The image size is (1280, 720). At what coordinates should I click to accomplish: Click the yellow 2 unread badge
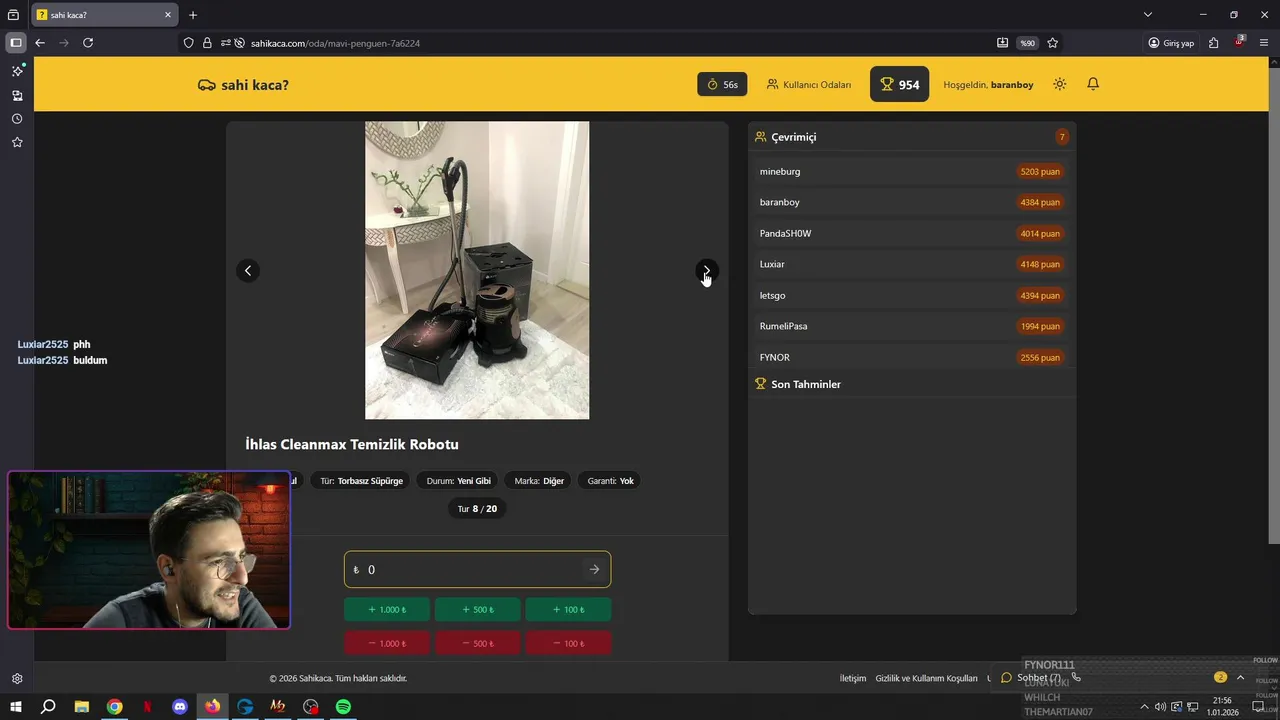(1220, 677)
